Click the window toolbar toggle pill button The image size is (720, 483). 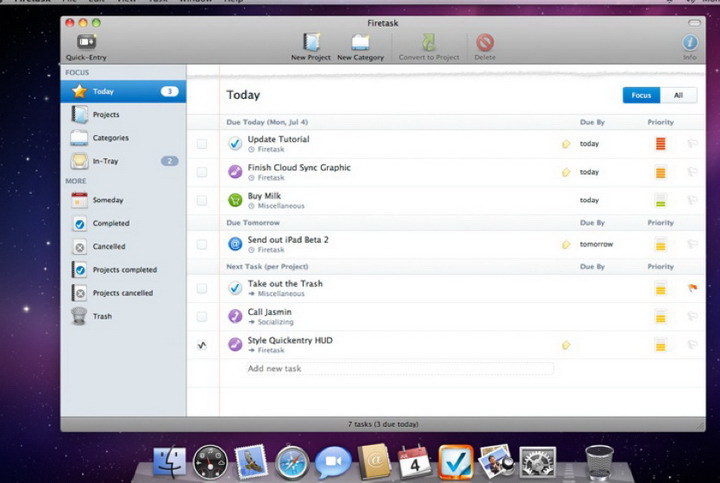[694, 23]
